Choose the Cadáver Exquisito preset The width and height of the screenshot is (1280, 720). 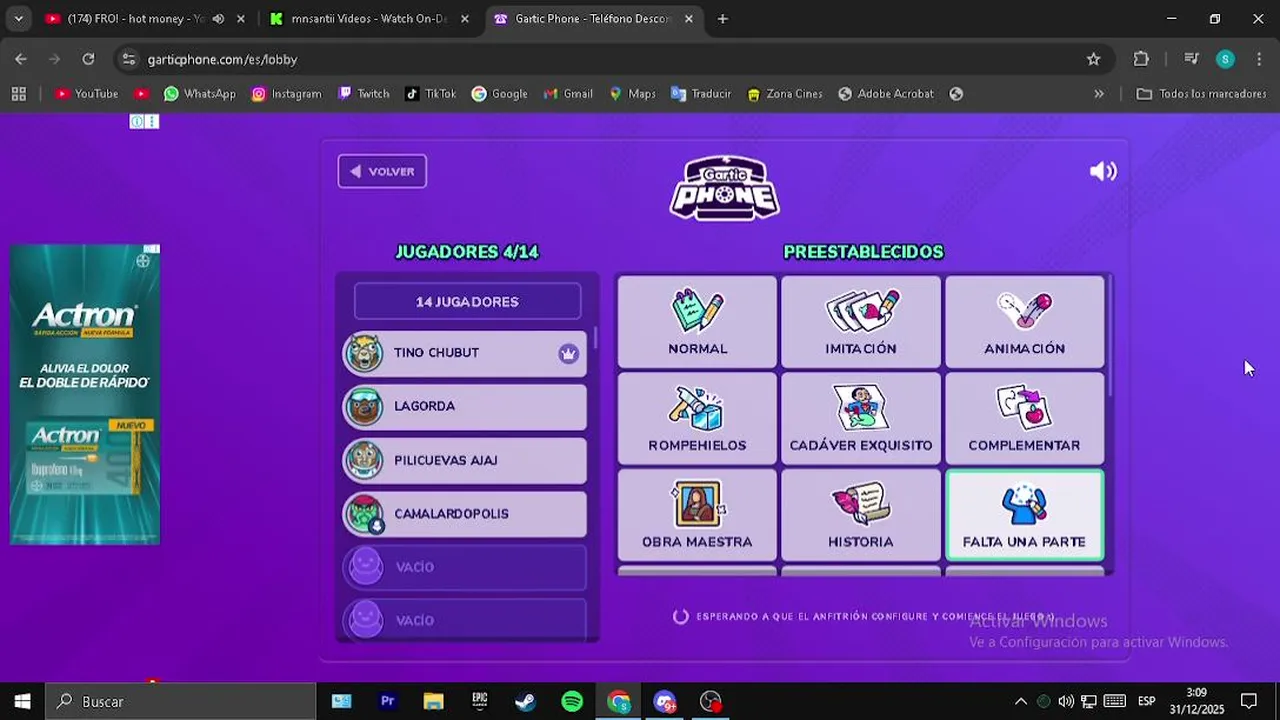point(861,418)
